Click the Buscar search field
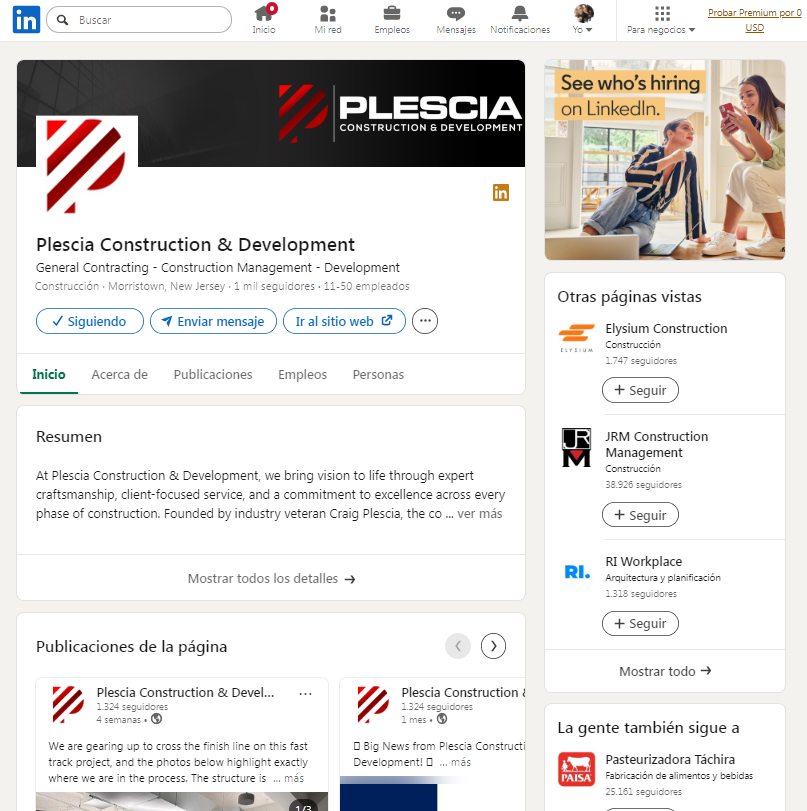This screenshot has width=807, height=811. 139,20
